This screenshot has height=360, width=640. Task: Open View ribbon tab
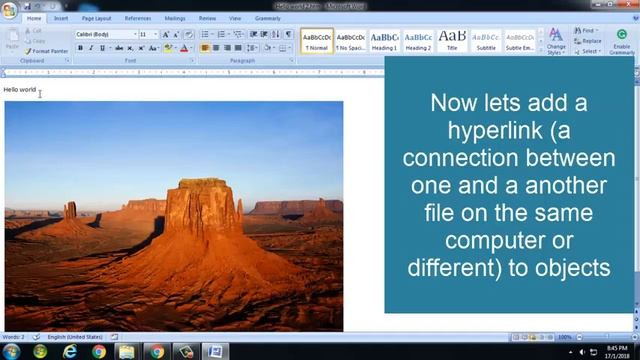[235, 18]
